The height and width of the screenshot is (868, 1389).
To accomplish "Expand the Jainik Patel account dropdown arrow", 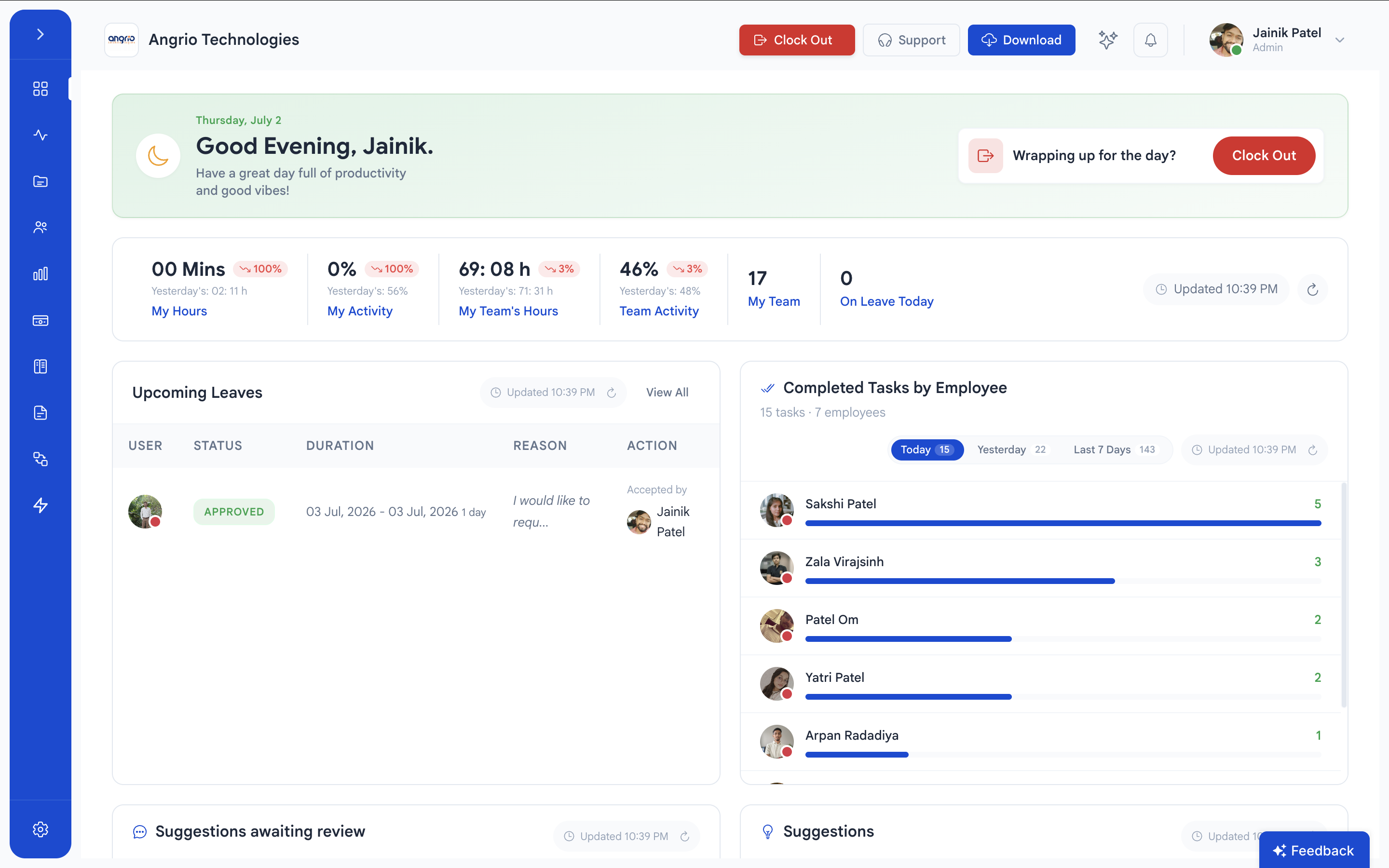I will pos(1340,40).
